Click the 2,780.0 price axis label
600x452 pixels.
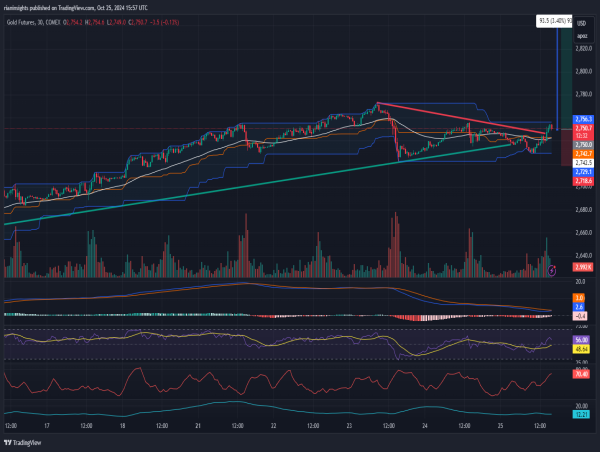pos(584,94)
